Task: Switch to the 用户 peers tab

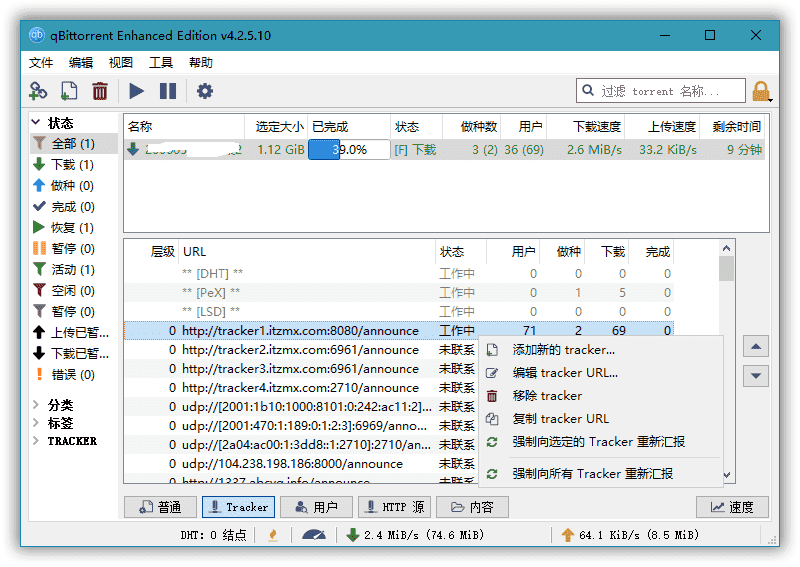Action: click(x=315, y=507)
